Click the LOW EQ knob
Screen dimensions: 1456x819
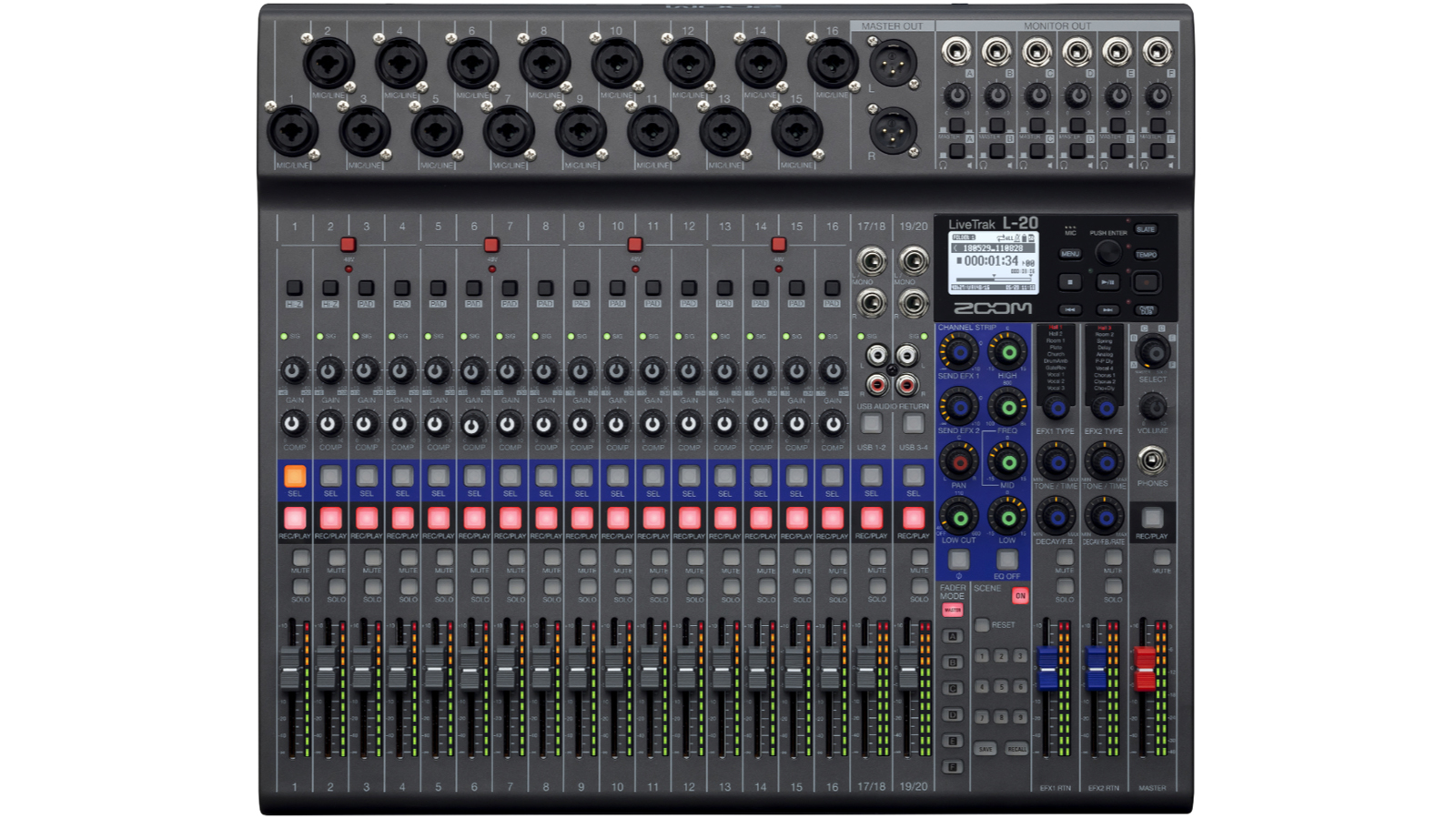[x=1007, y=517]
